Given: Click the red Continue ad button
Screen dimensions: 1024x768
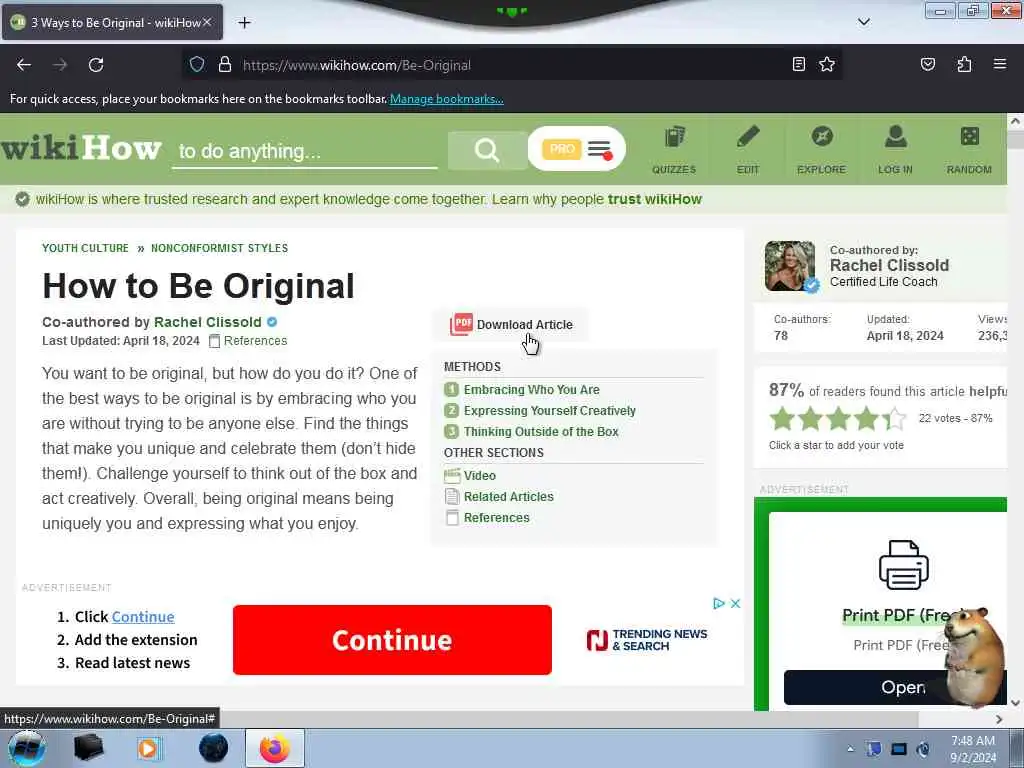Looking at the screenshot, I should coord(392,640).
